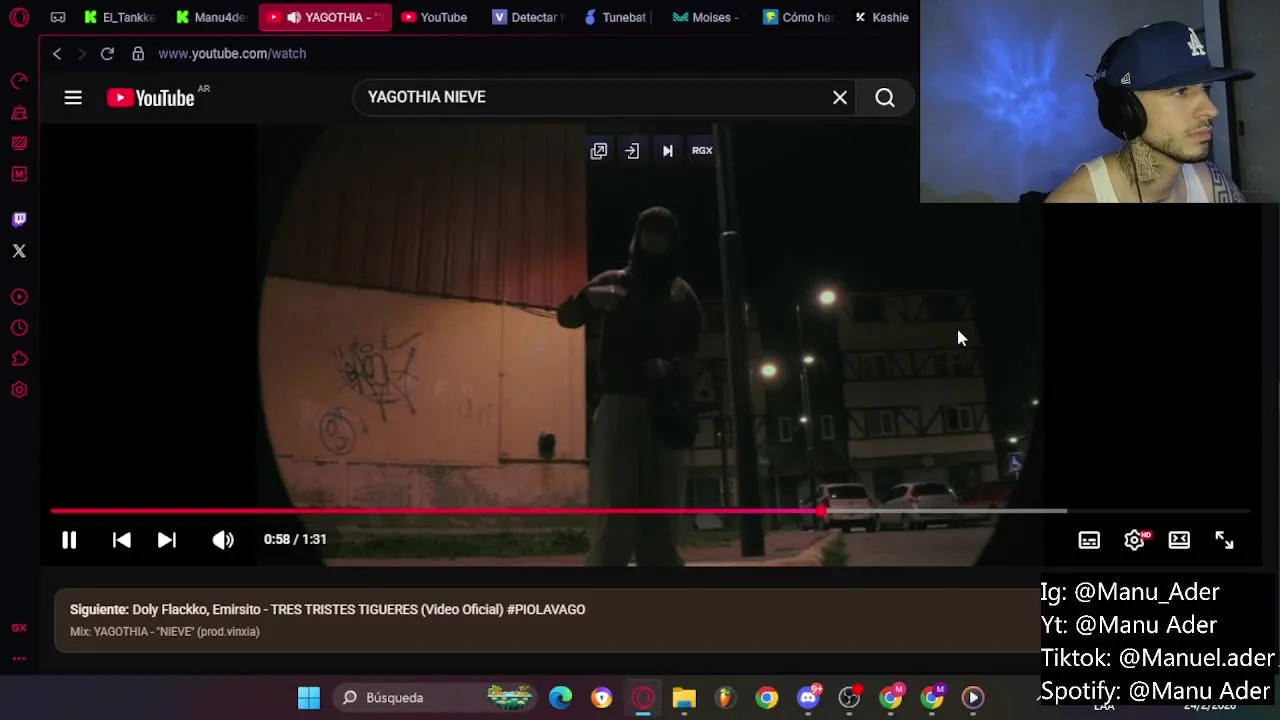Open the X (Twitter) panel in the sidebar
The image size is (1280, 720).
pos(19,251)
